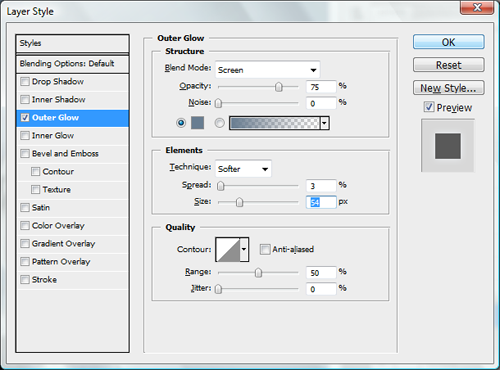Click the Range value field
Image resolution: width=500 pixels, height=370 pixels.
321,273
